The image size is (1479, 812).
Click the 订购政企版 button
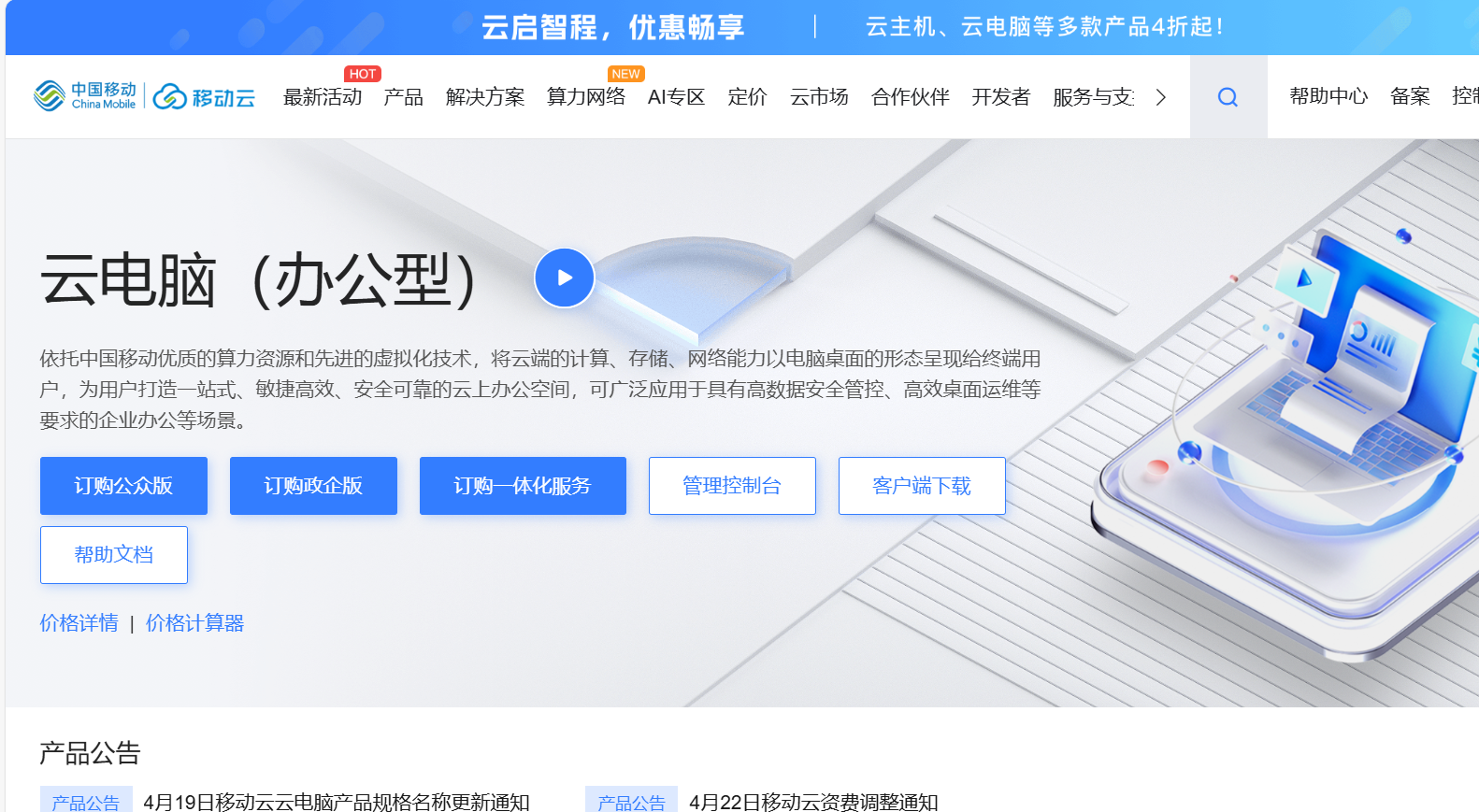[313, 486]
